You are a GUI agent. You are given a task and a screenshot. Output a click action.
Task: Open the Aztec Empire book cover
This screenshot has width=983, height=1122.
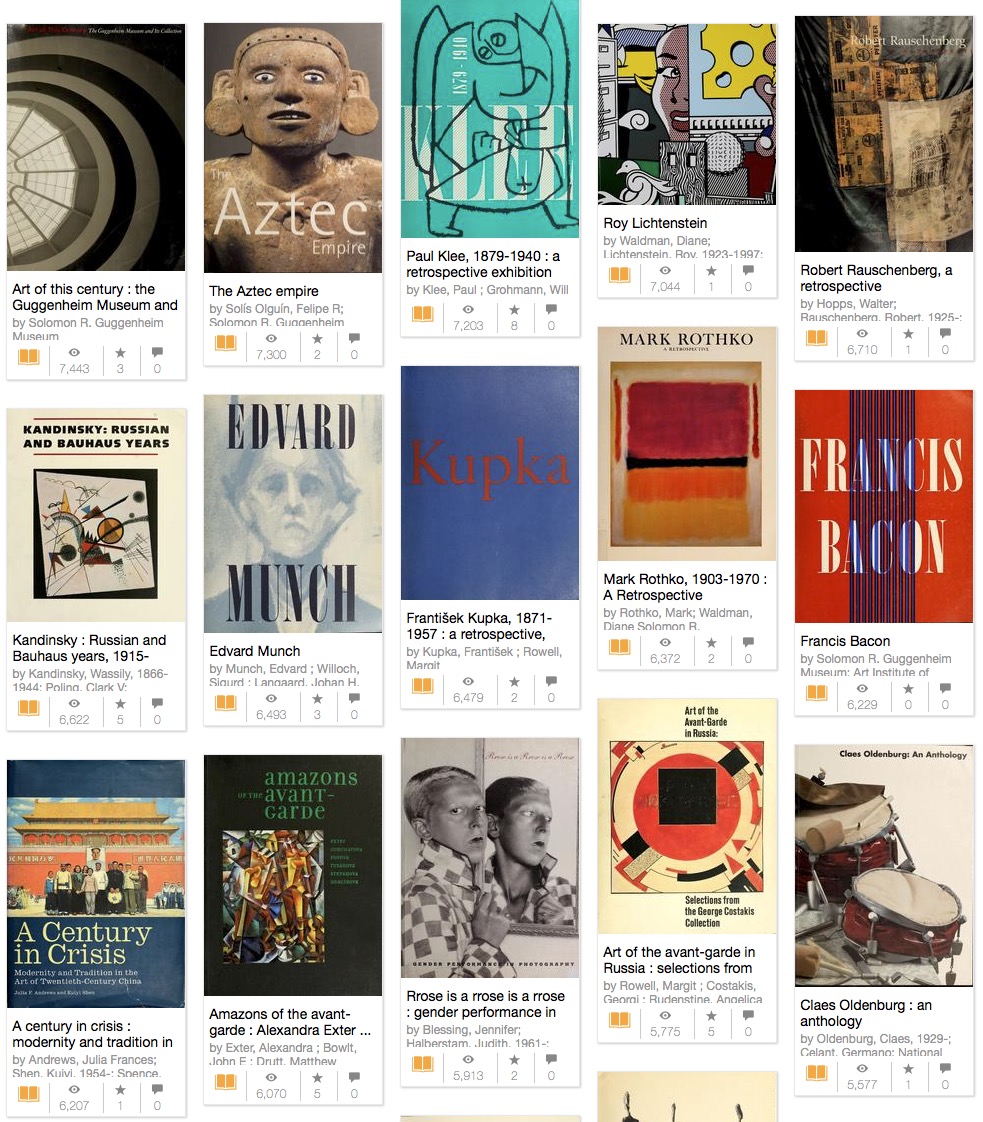point(293,148)
